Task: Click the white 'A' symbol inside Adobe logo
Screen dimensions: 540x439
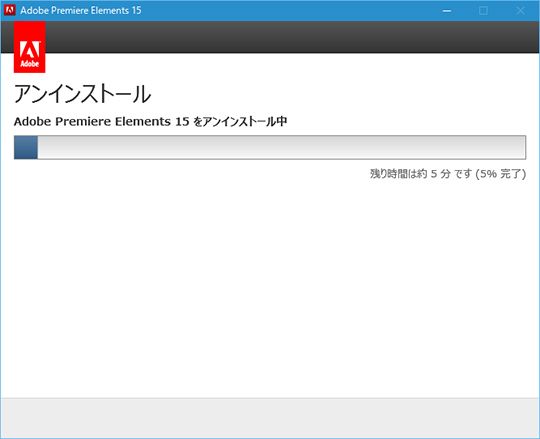Action: 30,50
